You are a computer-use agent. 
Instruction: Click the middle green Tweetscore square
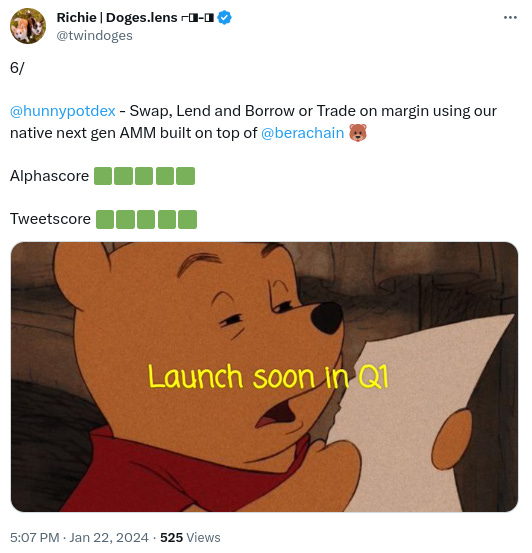pos(146,219)
